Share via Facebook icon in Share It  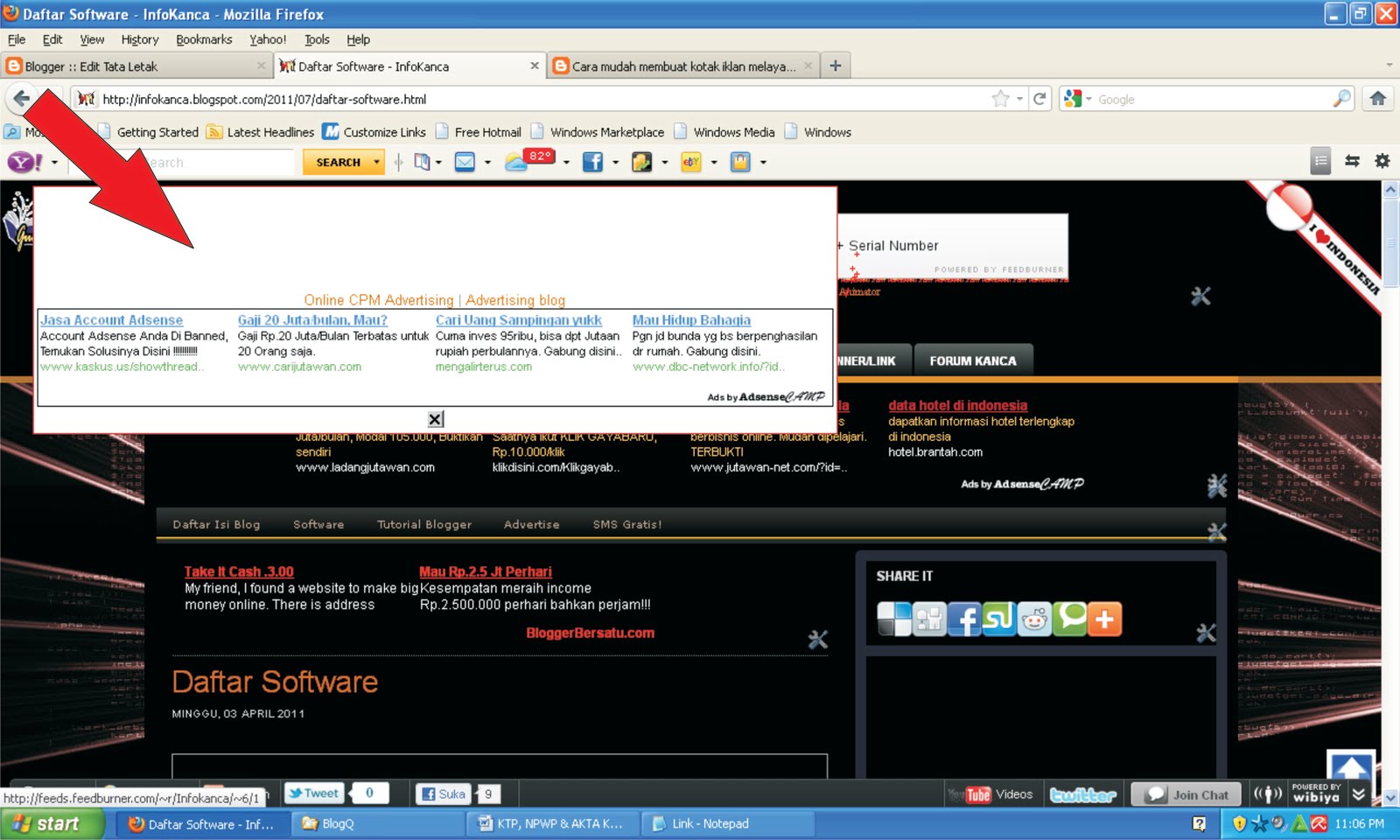(964, 619)
